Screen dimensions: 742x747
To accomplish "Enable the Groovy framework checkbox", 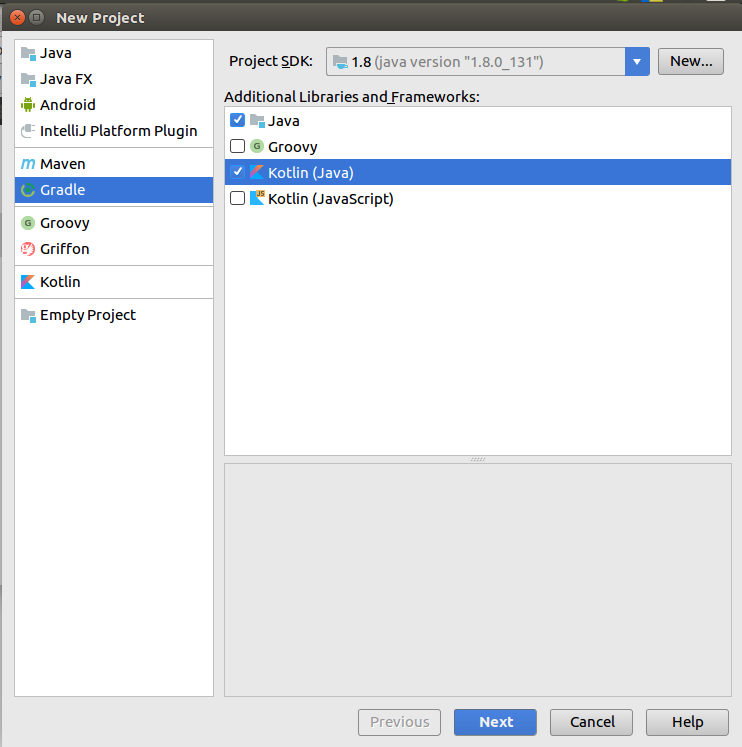I will [237, 146].
